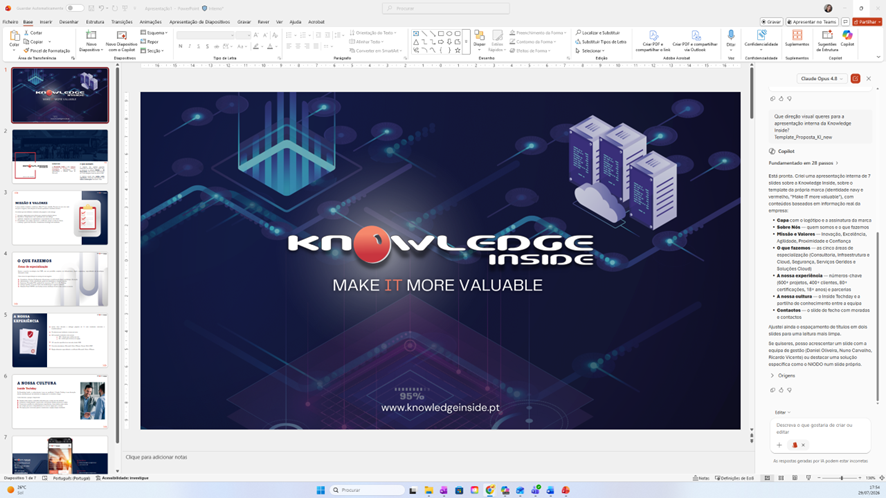Expand Fundamentado em 28 passos

pos(803,163)
